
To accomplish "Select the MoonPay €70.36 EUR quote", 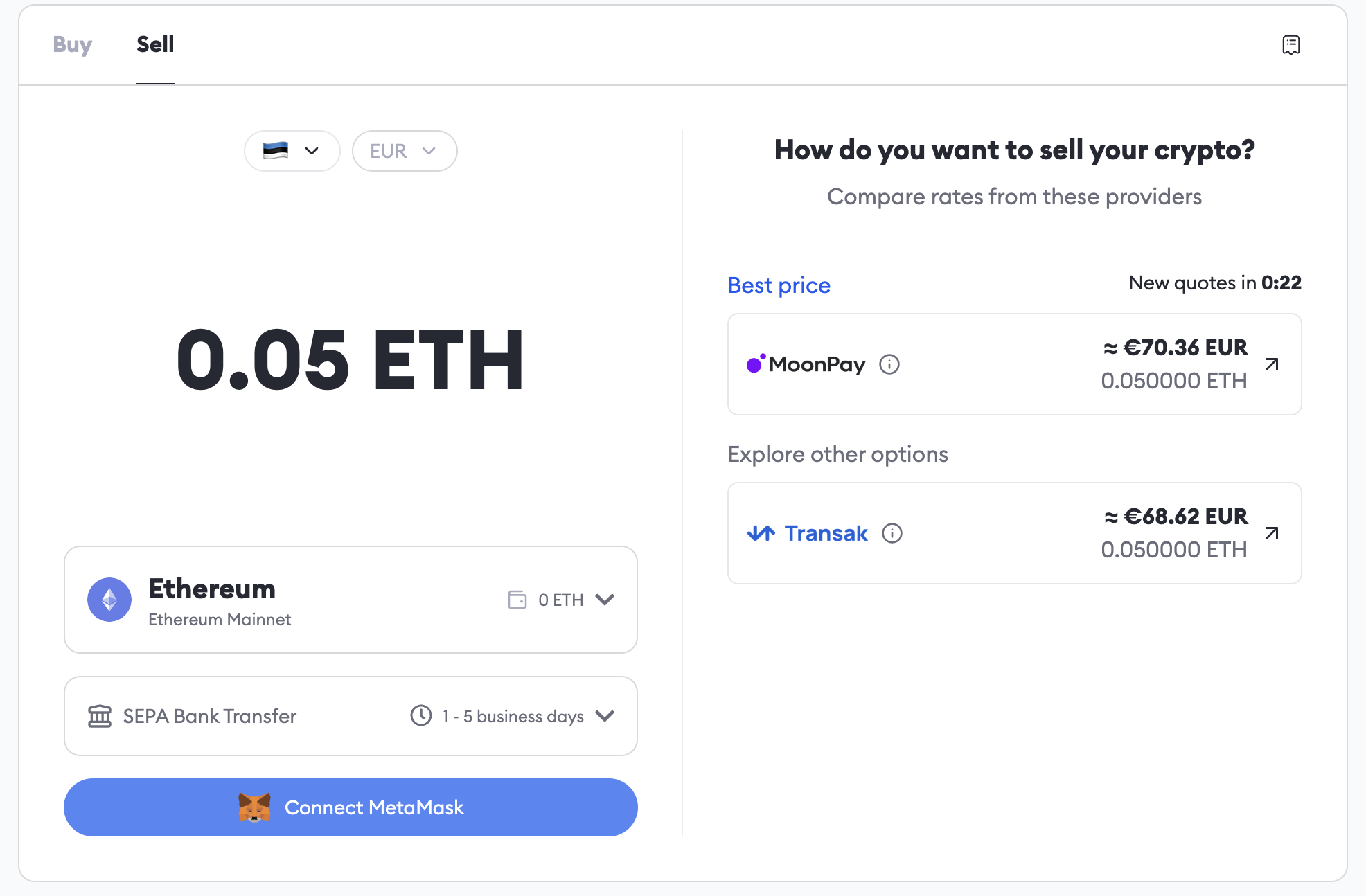I will 1015,364.
